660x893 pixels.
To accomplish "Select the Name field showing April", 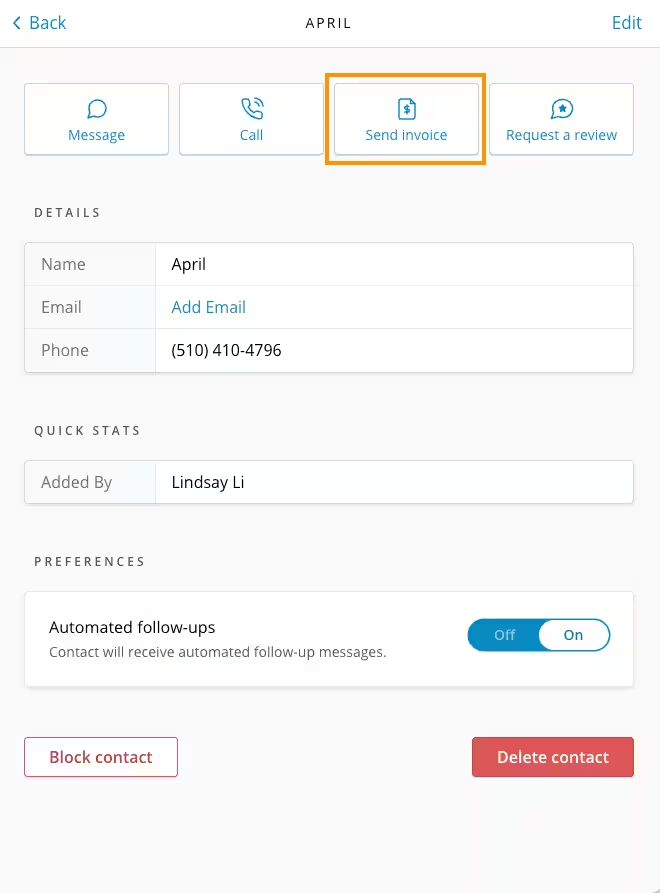I will 329,264.
